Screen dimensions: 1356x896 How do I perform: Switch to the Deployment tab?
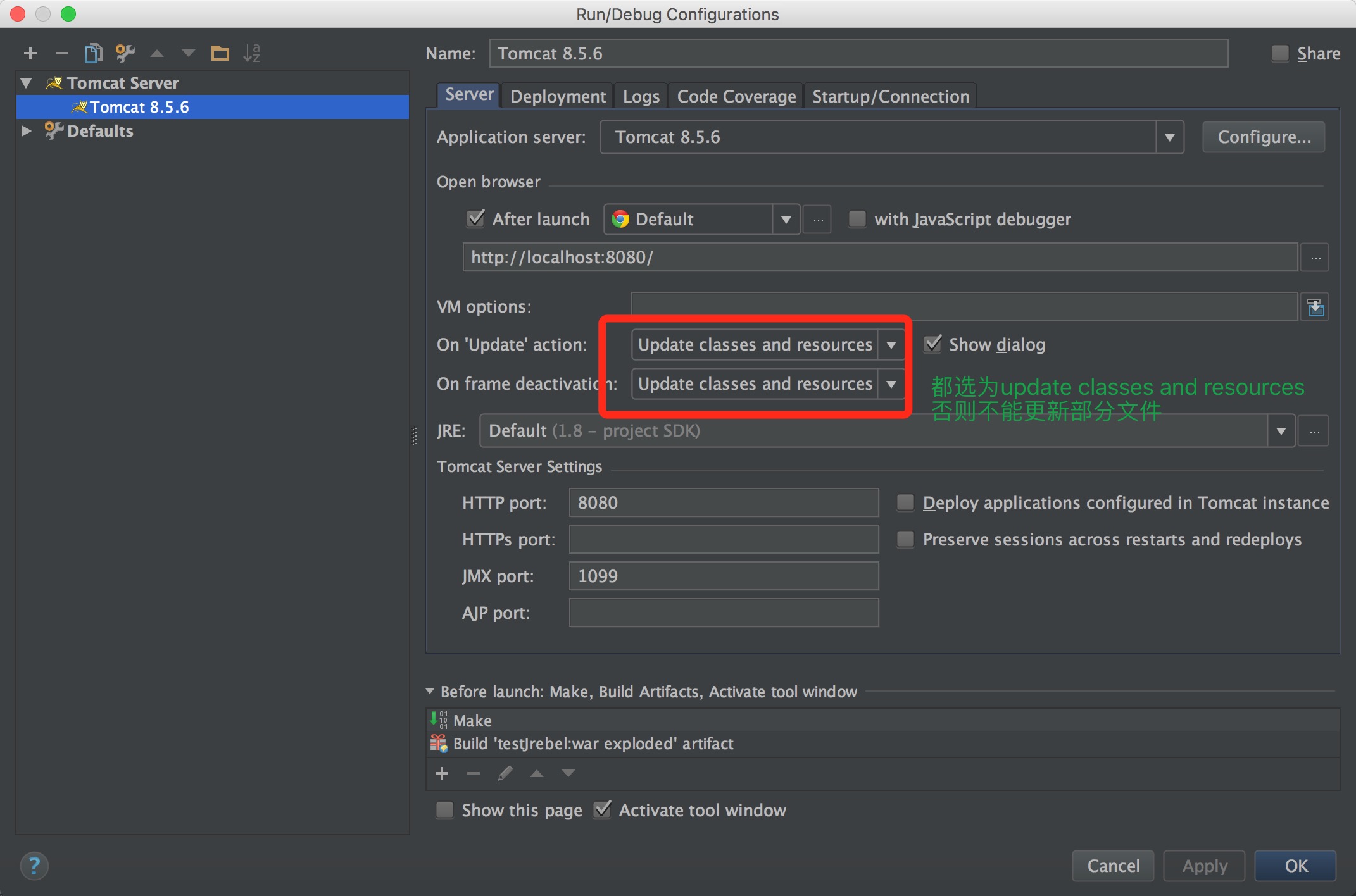click(x=557, y=96)
